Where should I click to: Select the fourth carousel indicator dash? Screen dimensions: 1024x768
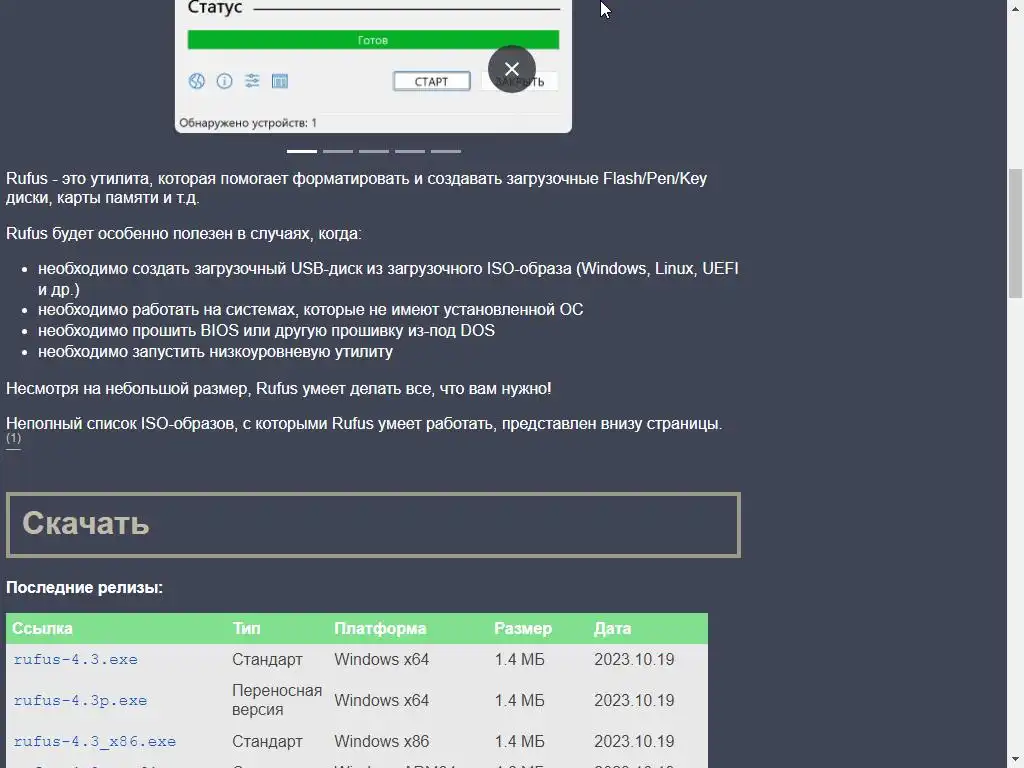409,152
